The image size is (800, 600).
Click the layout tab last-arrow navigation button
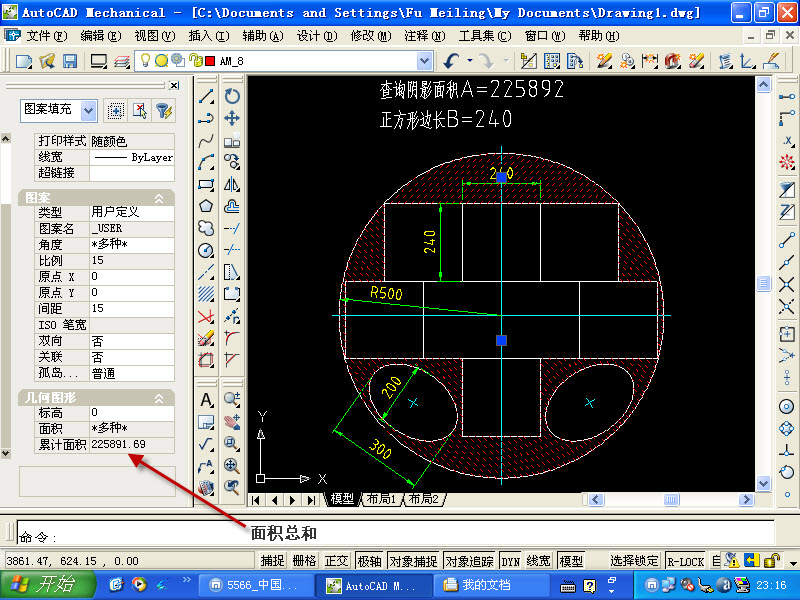pos(311,500)
